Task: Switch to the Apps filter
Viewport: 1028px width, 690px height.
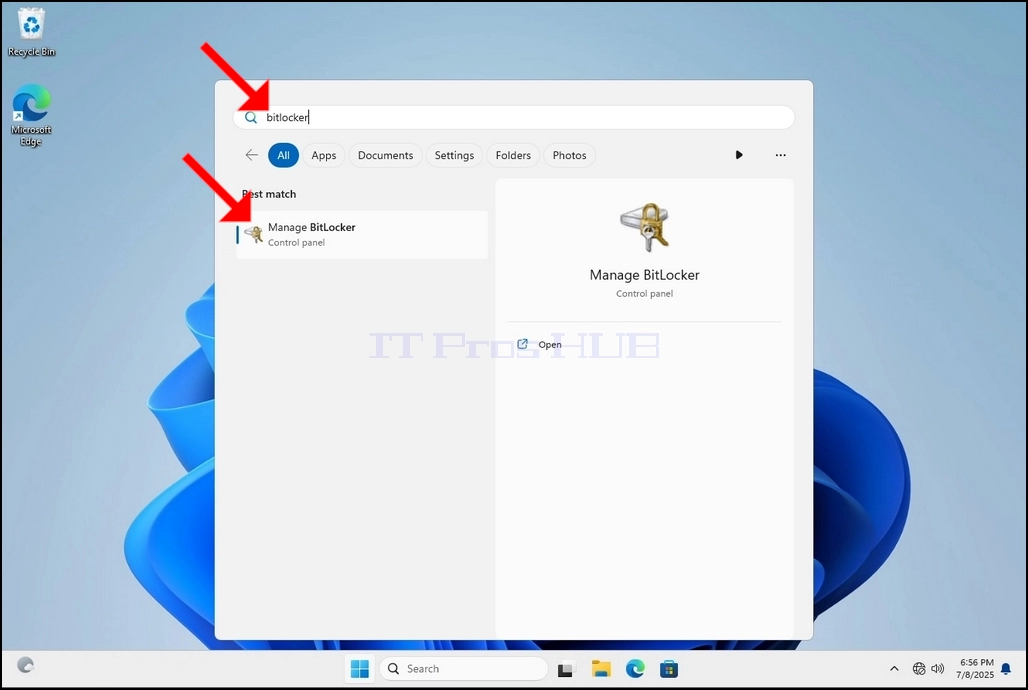Action: [324, 155]
